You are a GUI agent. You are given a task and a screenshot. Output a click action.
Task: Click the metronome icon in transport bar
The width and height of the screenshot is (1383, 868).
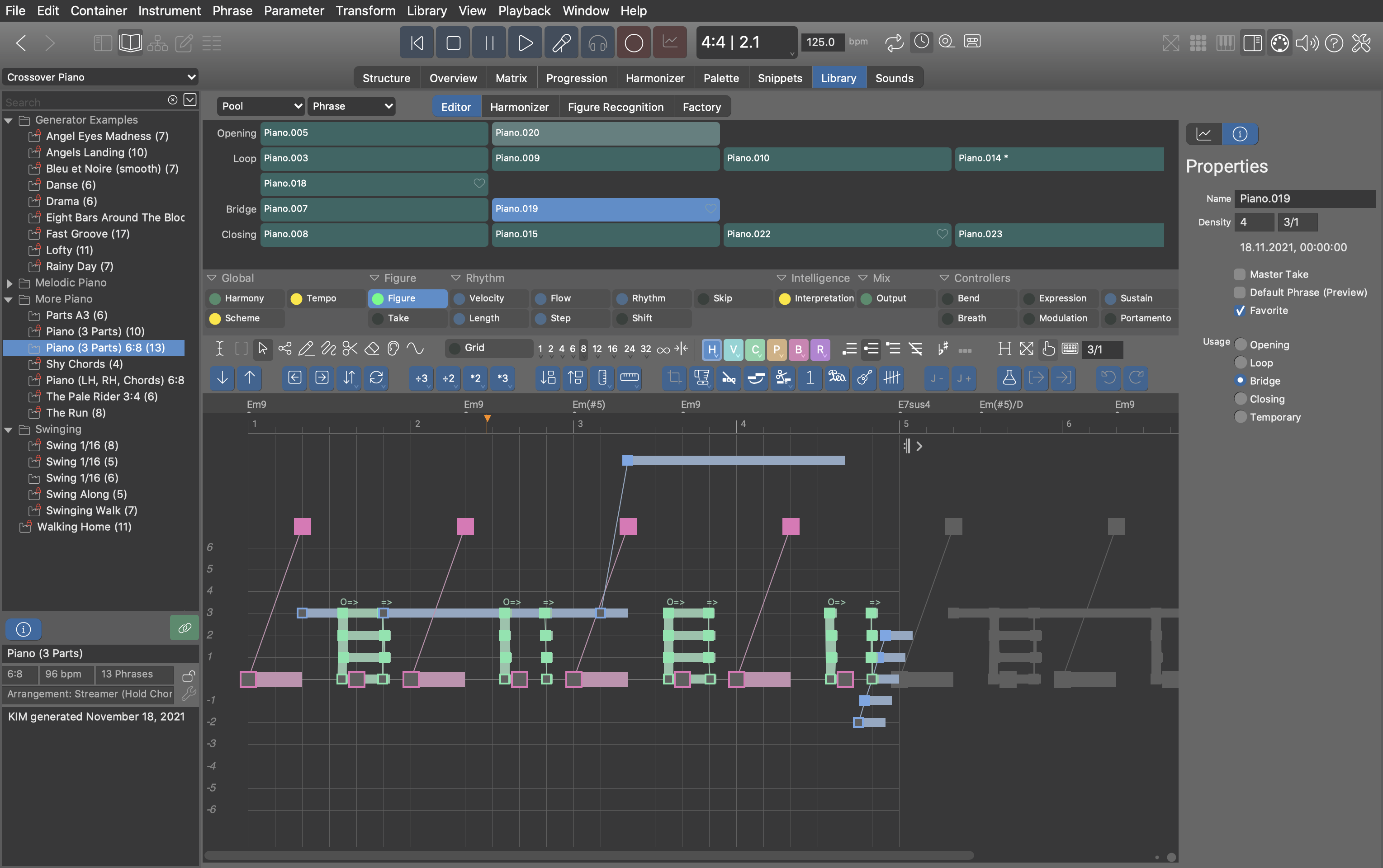(x=921, y=42)
